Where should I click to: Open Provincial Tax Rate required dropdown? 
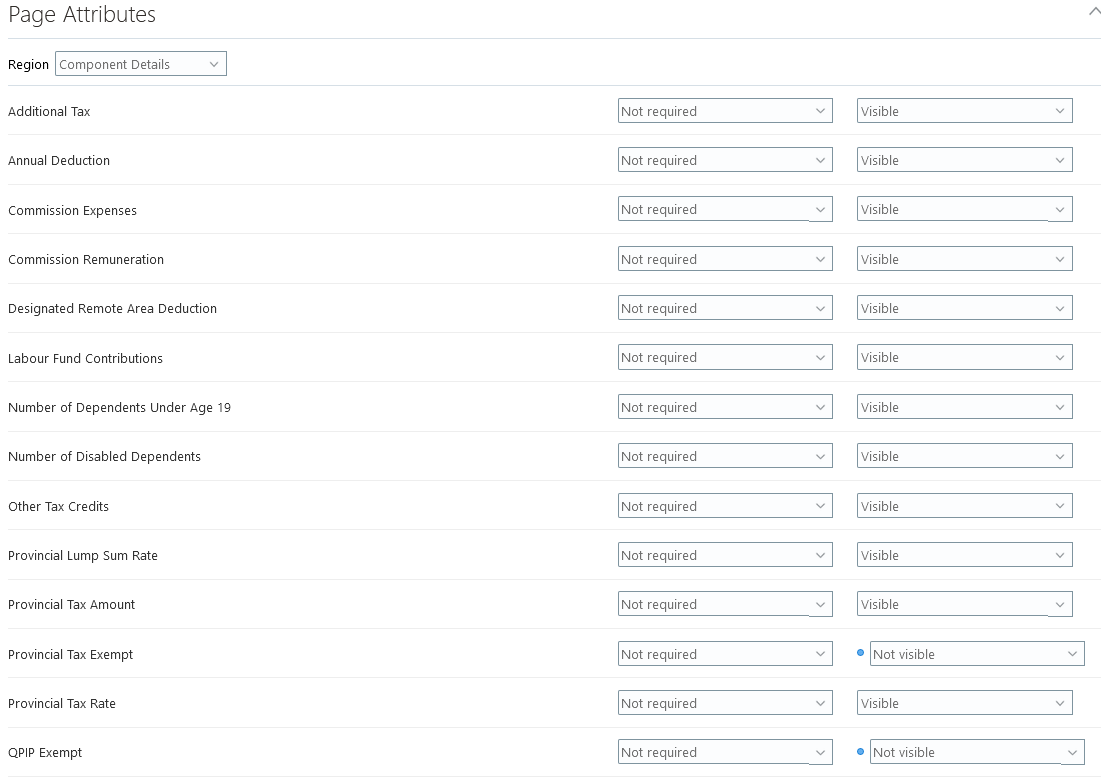(725, 703)
